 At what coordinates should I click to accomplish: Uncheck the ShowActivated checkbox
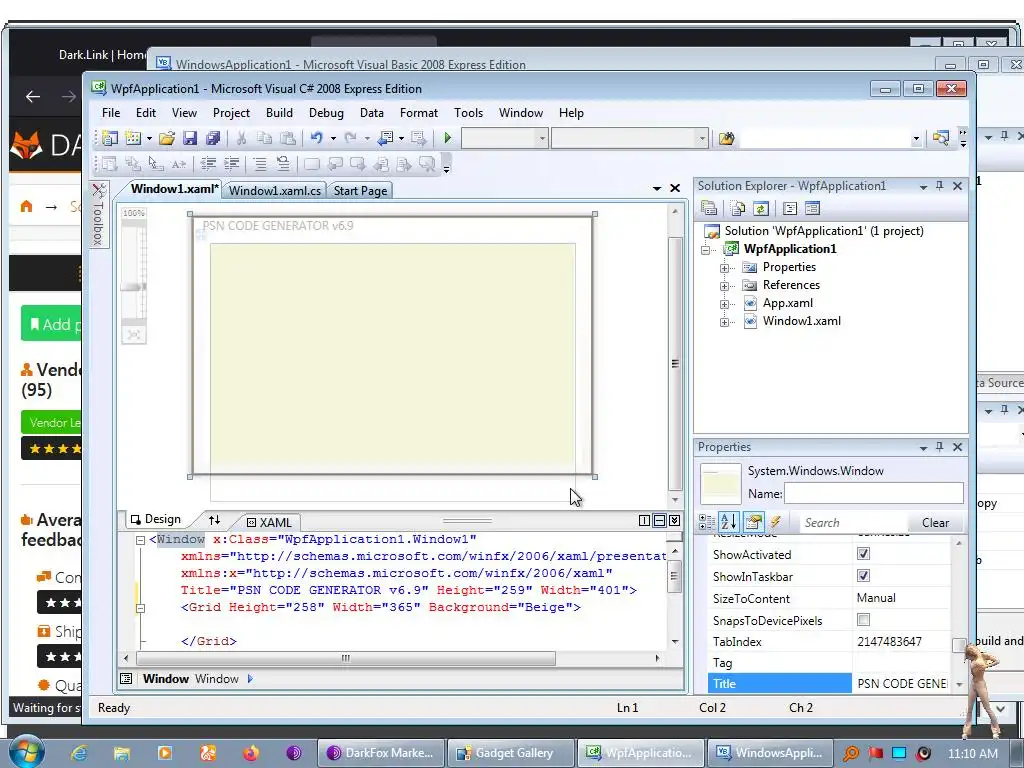click(x=863, y=554)
